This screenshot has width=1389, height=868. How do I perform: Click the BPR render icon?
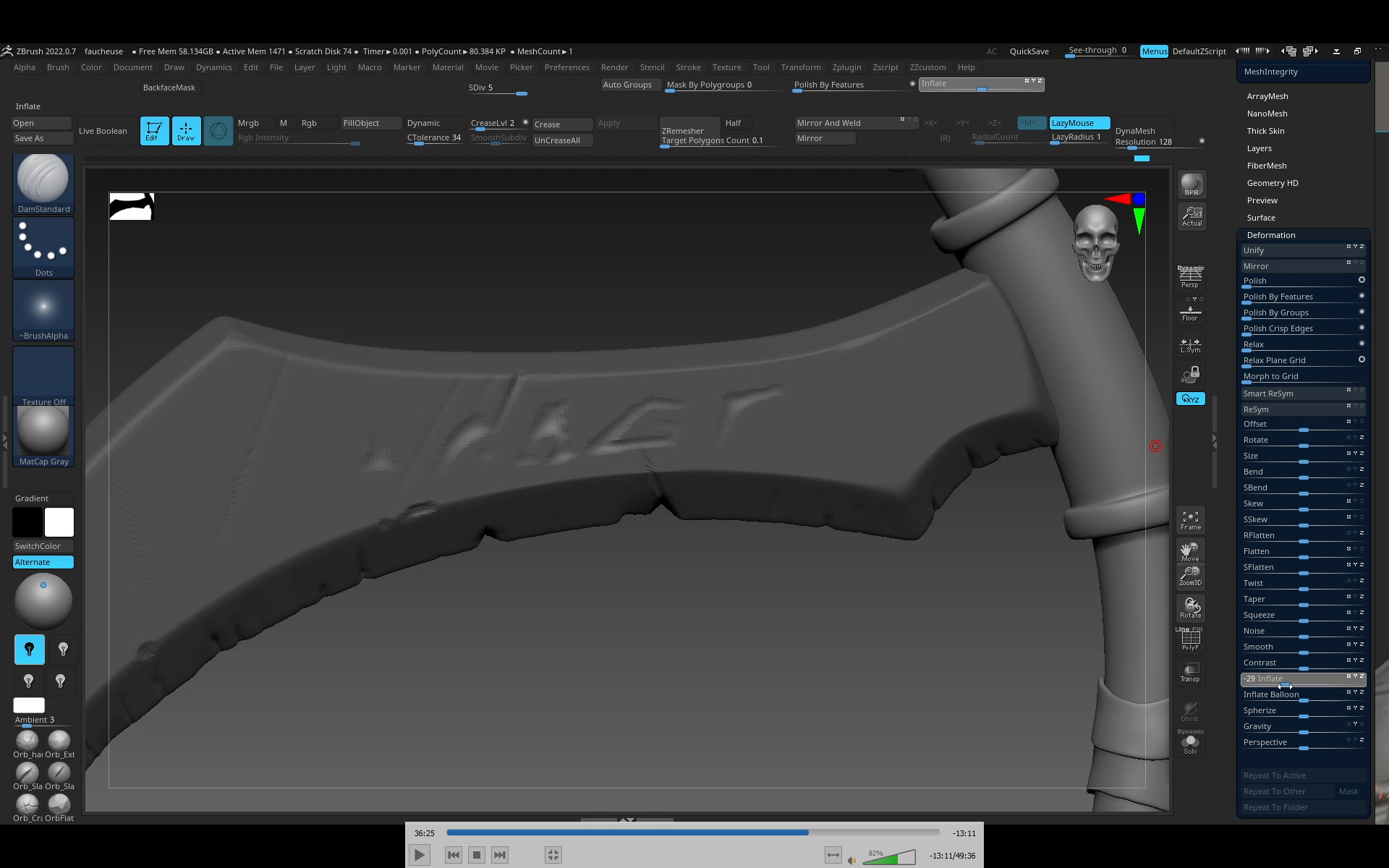tap(1191, 184)
